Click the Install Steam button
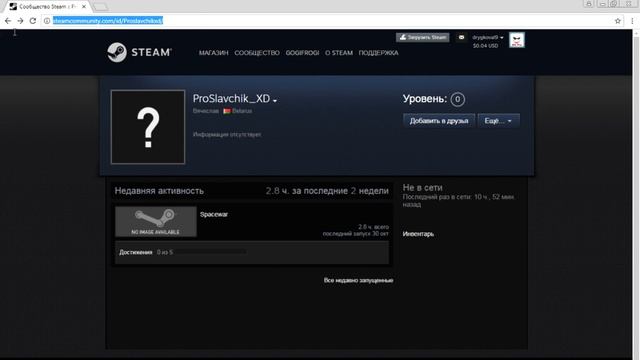The height and width of the screenshot is (360, 640). (422, 37)
